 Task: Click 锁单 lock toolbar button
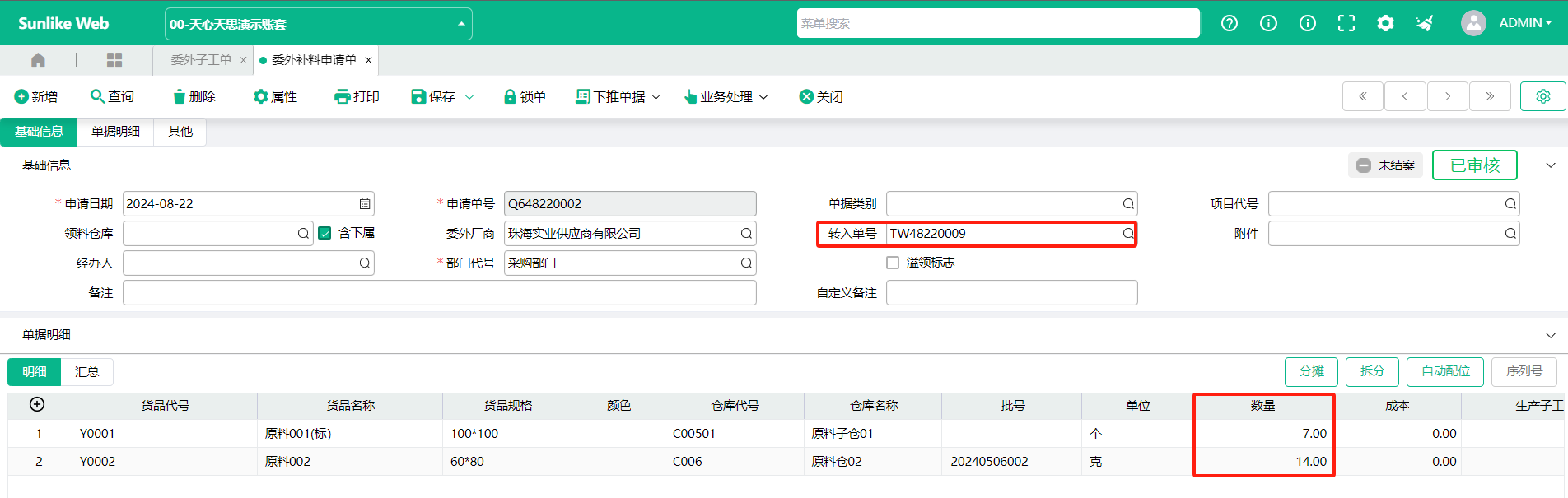(x=525, y=96)
